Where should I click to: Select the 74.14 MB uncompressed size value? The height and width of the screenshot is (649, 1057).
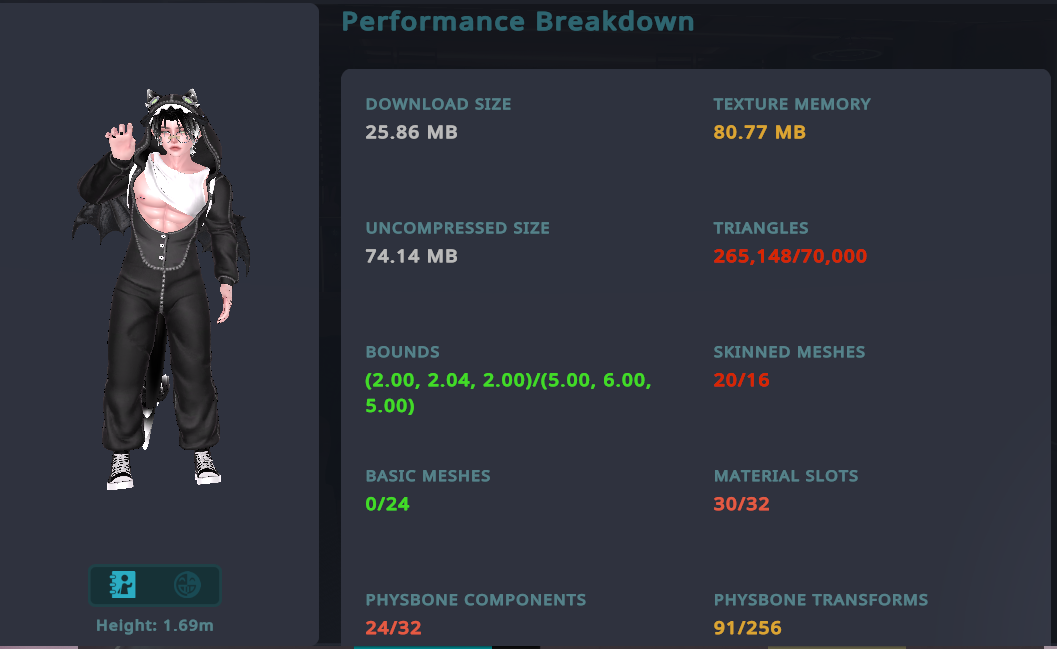[411, 256]
